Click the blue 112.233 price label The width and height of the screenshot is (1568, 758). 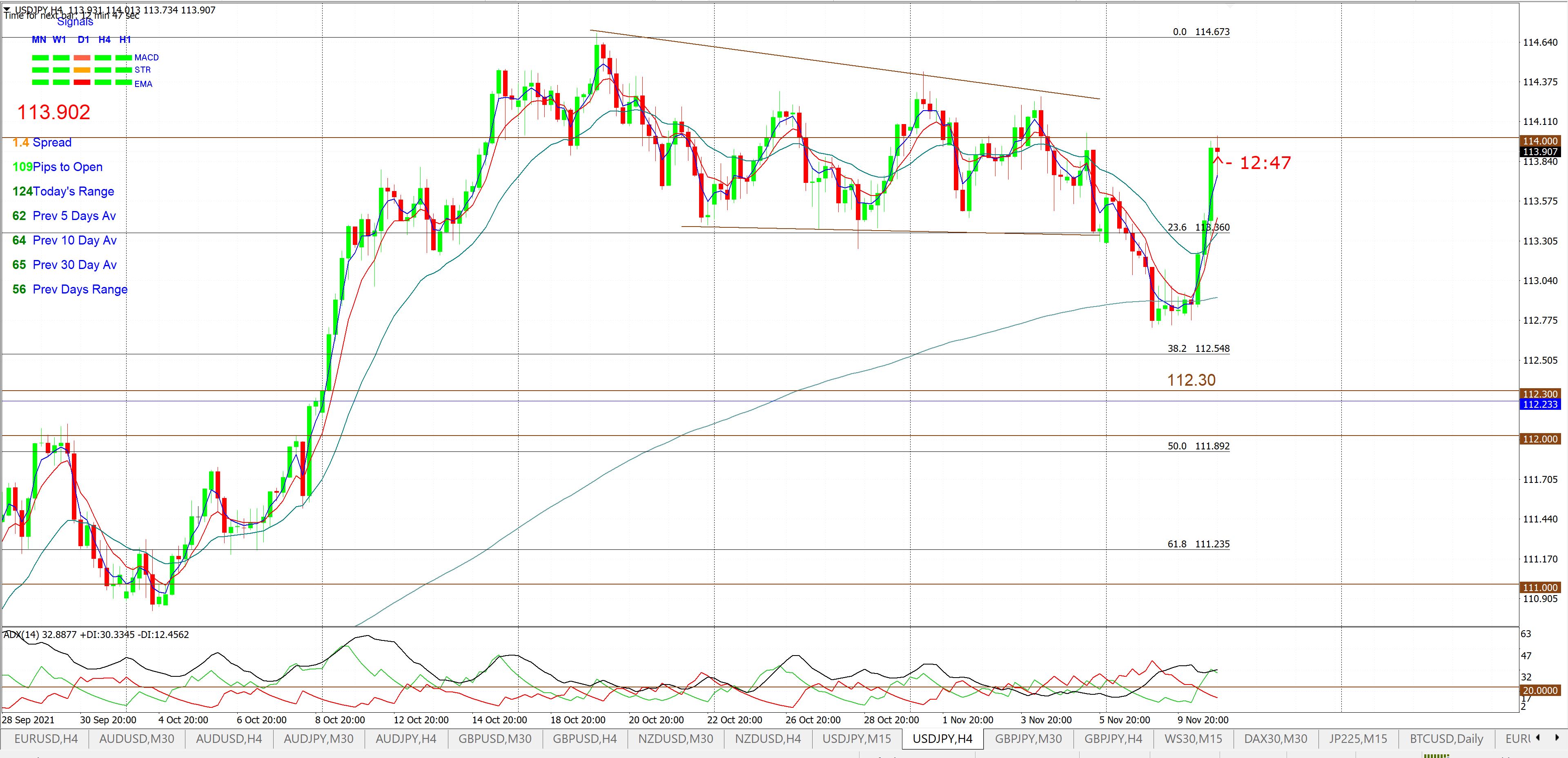[1540, 405]
